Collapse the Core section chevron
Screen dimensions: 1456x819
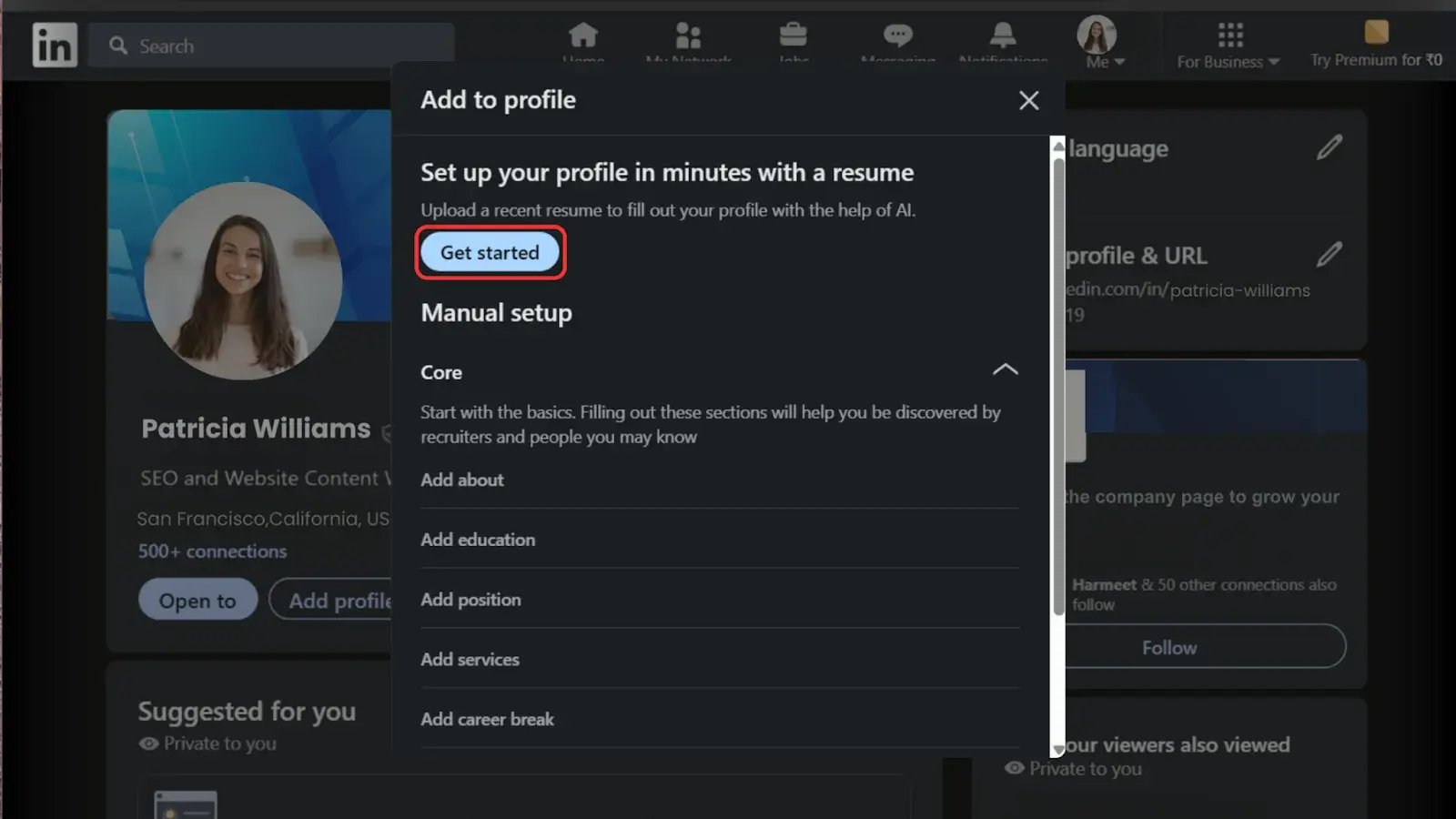point(1005,370)
